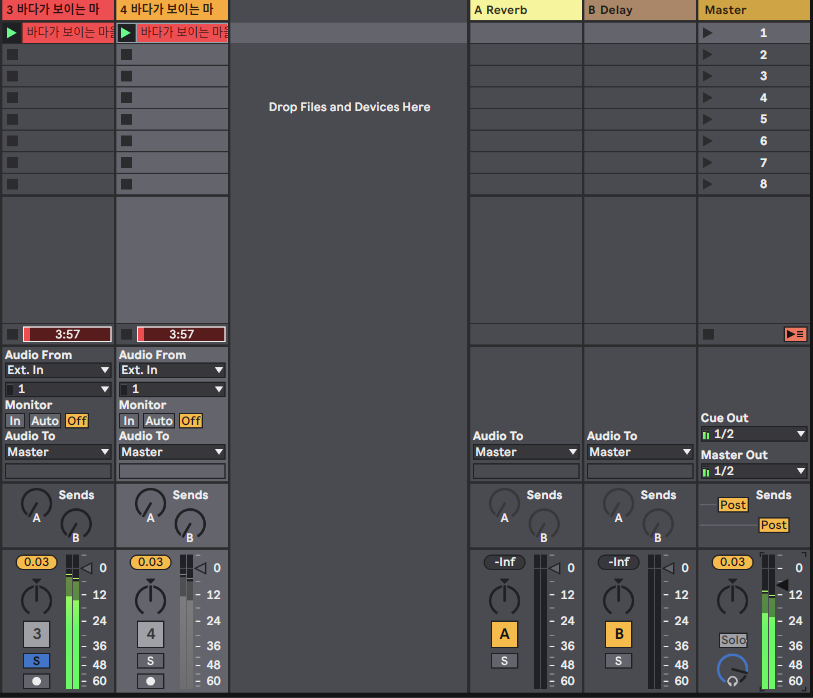The height and width of the screenshot is (698, 813).
Task: Toggle the Master Solo cue button
Action: click(x=733, y=640)
